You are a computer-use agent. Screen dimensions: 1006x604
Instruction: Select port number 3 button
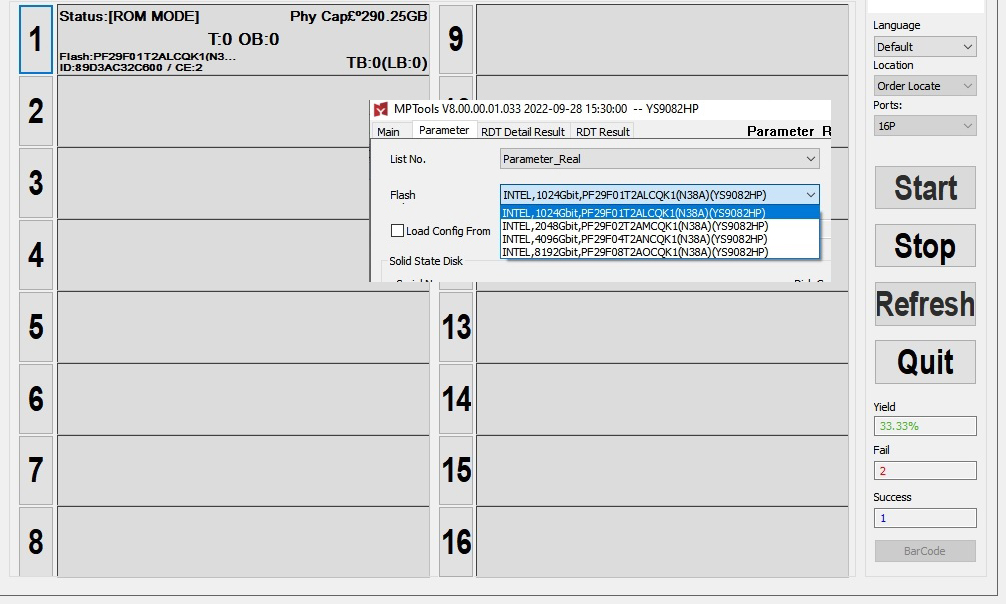[36, 183]
